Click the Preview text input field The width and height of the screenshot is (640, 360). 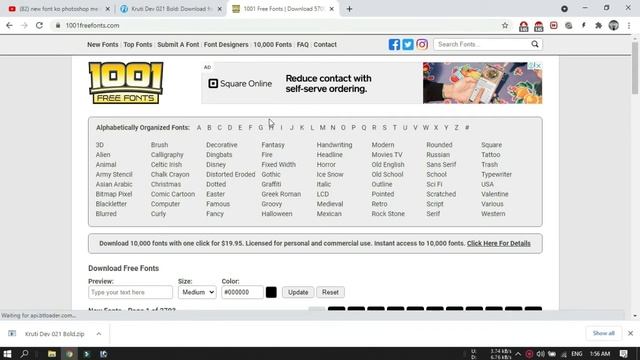coord(130,292)
